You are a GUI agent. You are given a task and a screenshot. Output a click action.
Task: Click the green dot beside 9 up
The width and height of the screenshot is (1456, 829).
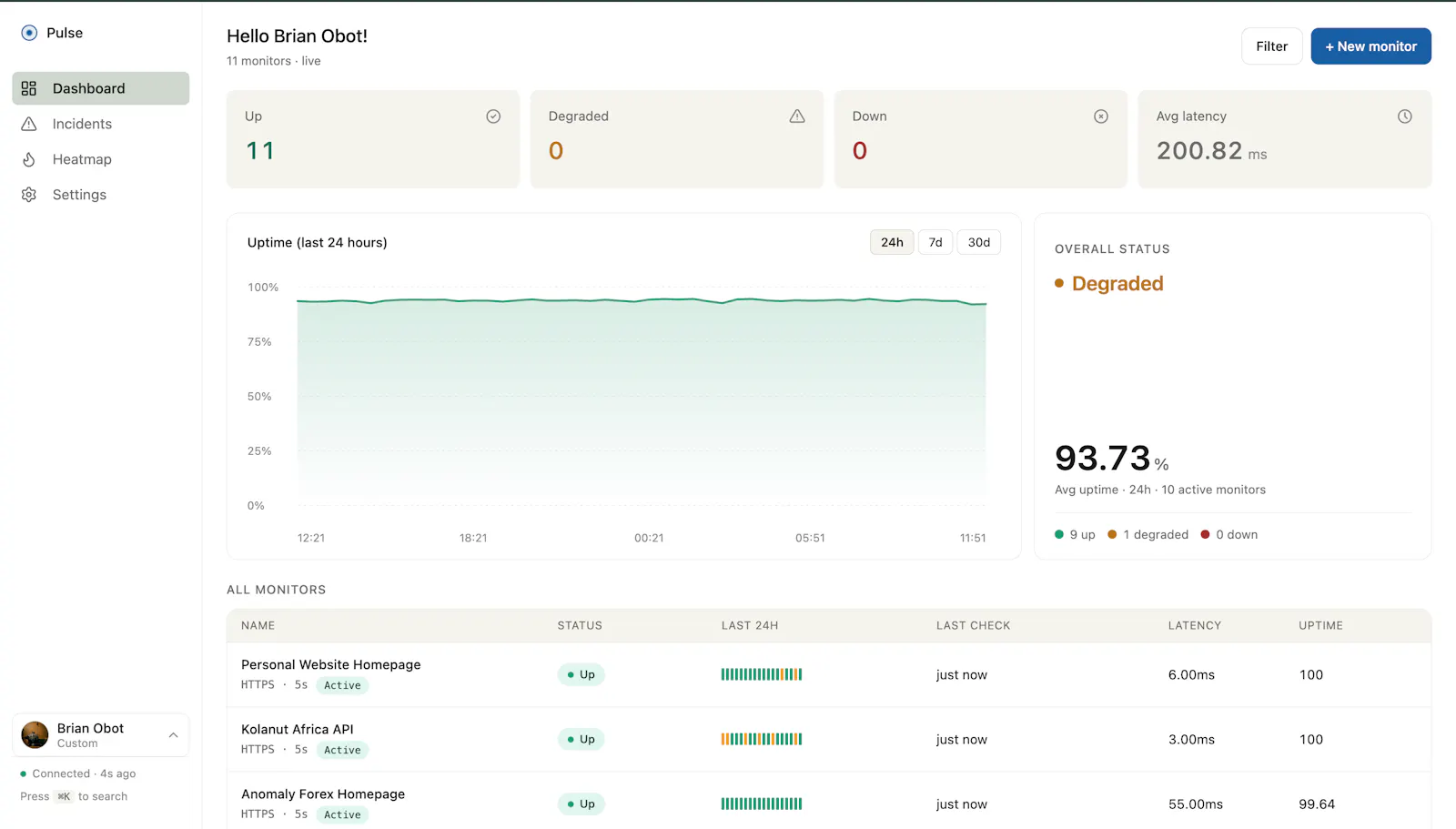[x=1059, y=534]
